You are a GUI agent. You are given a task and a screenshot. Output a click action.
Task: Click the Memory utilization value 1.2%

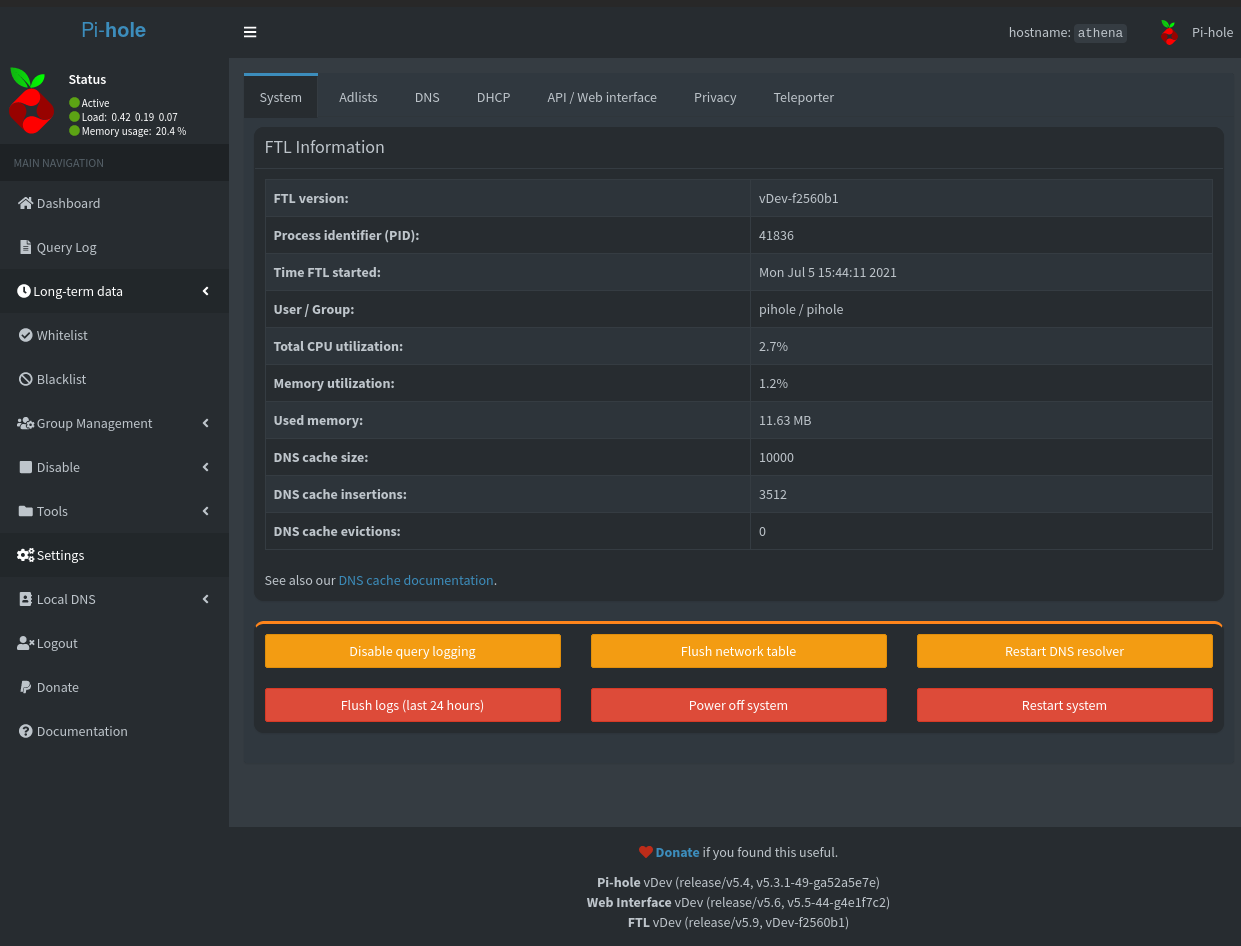774,383
